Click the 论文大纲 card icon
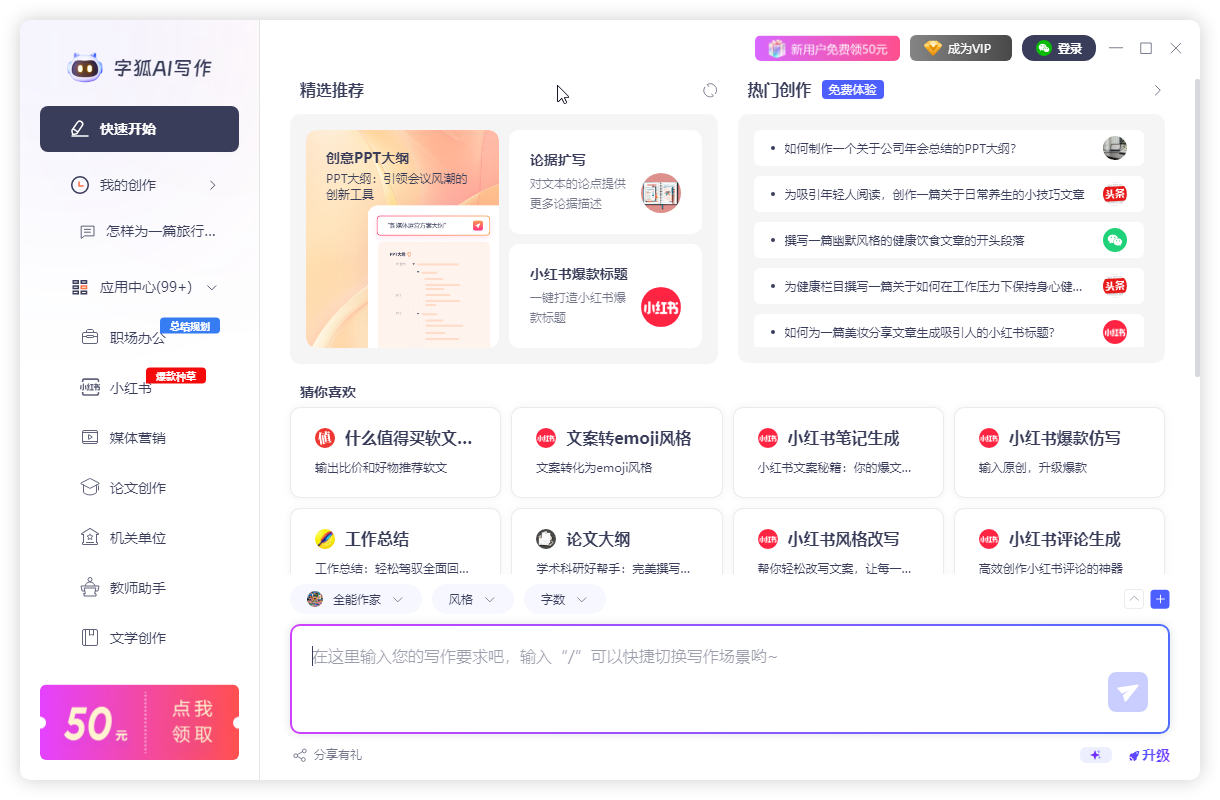Viewport: 1220px width, 800px height. 546,539
